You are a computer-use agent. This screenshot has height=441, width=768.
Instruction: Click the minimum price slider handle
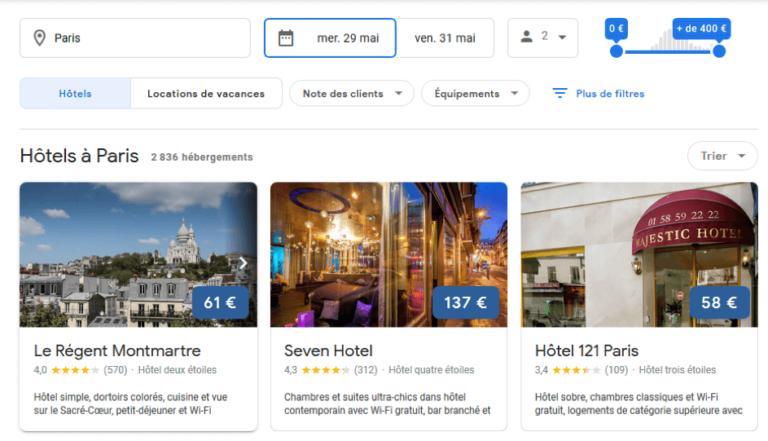tap(616, 51)
